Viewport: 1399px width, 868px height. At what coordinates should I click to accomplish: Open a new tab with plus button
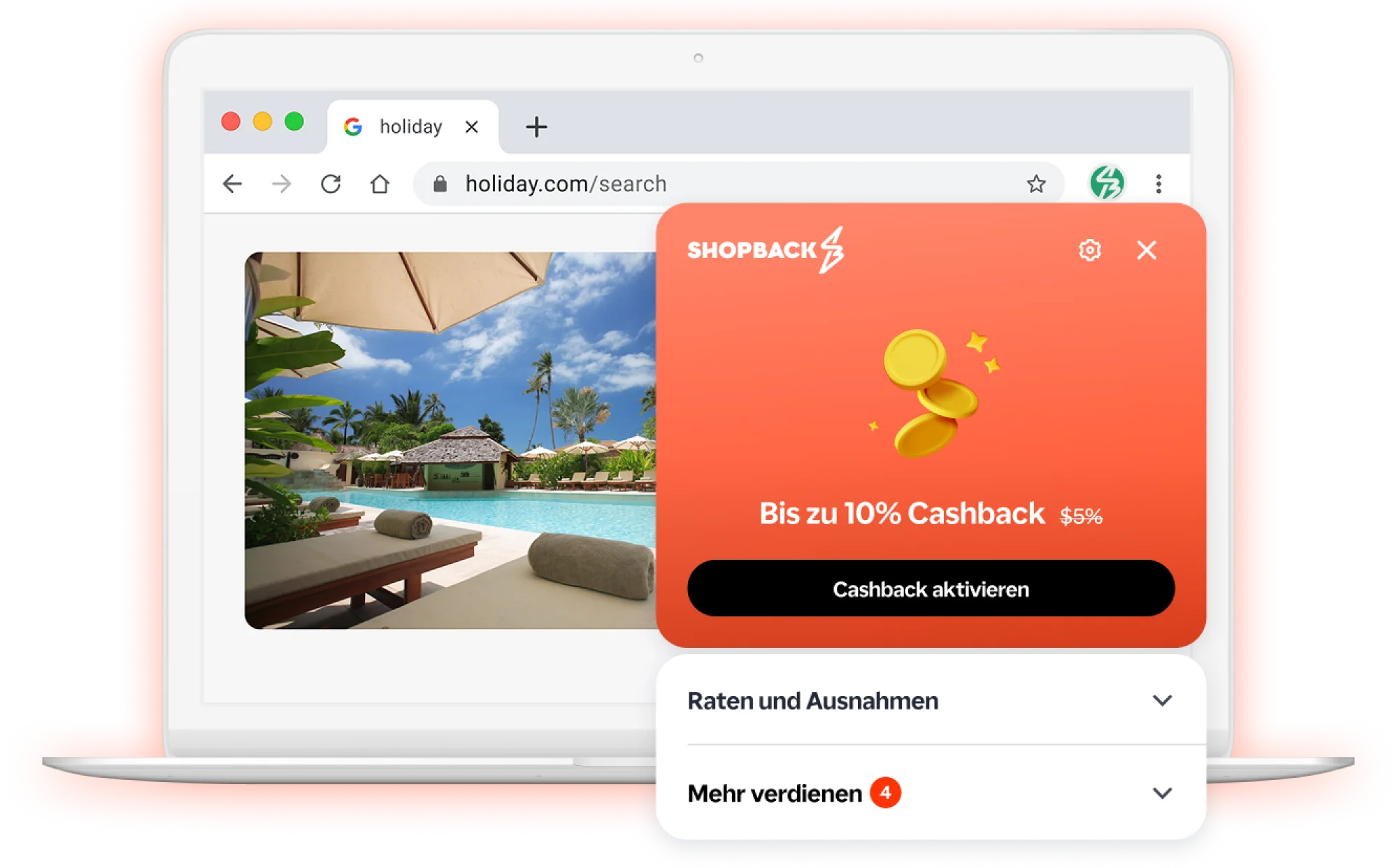point(536,126)
